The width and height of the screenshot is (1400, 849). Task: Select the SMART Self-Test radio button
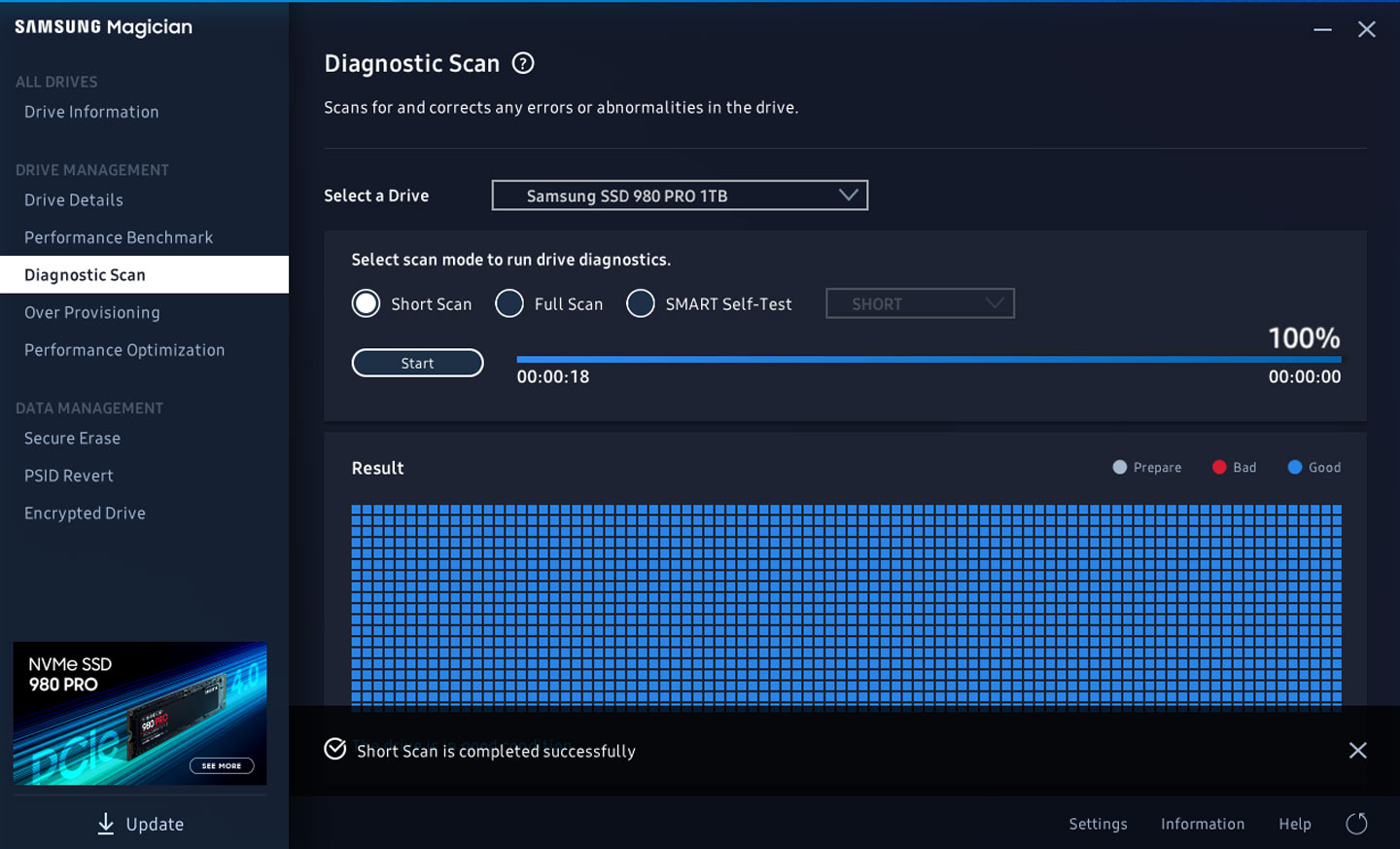coord(641,303)
